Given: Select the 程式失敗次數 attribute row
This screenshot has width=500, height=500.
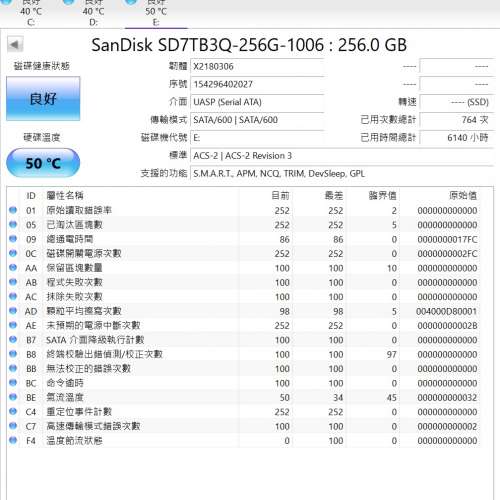Looking at the screenshot, I should tap(243, 282).
